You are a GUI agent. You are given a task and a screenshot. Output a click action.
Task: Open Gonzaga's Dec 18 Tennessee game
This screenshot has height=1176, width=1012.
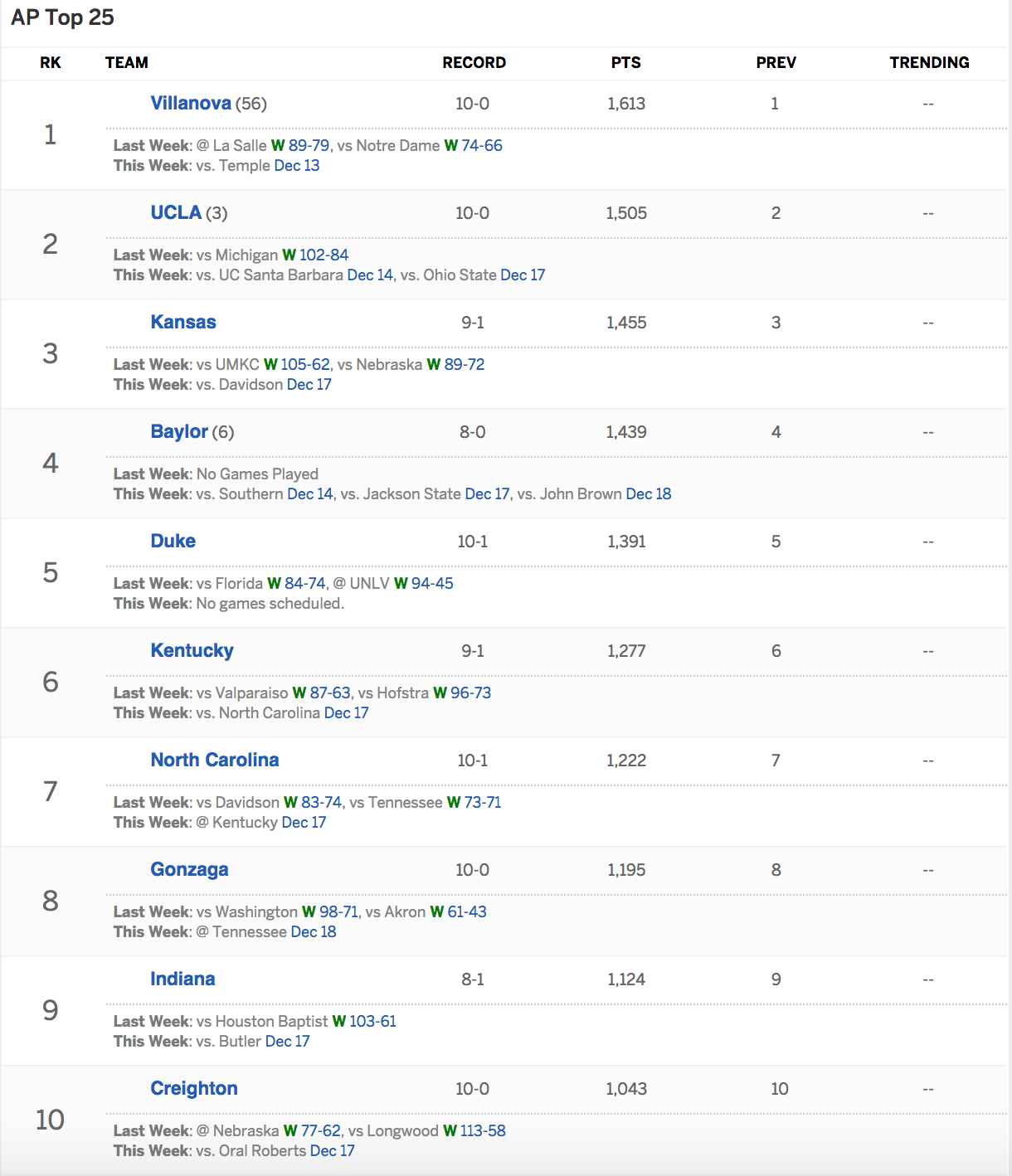coord(314,931)
